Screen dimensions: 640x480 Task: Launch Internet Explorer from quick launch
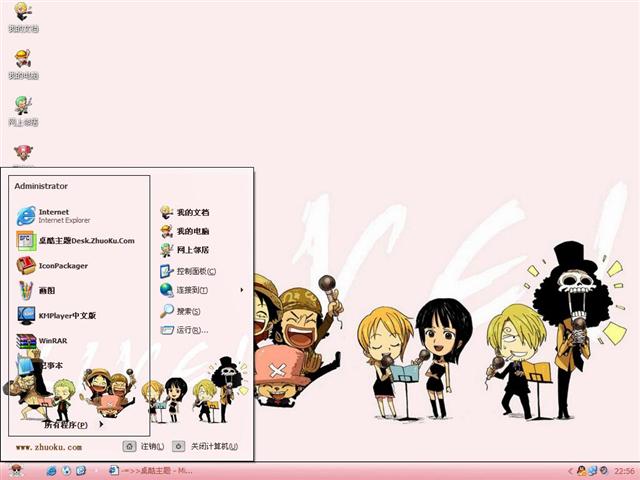tap(51, 471)
